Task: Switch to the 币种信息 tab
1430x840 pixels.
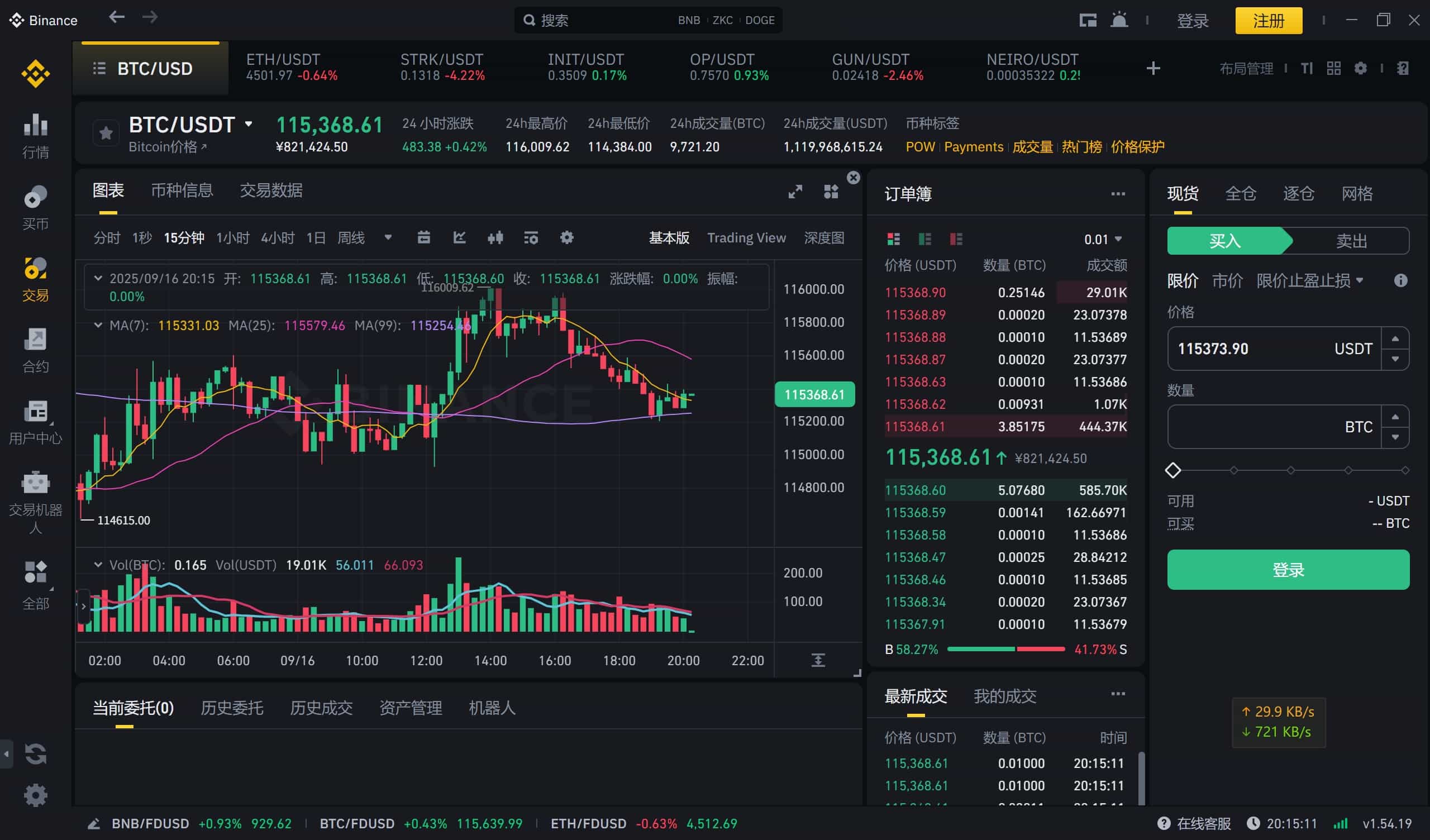Action: click(x=182, y=190)
